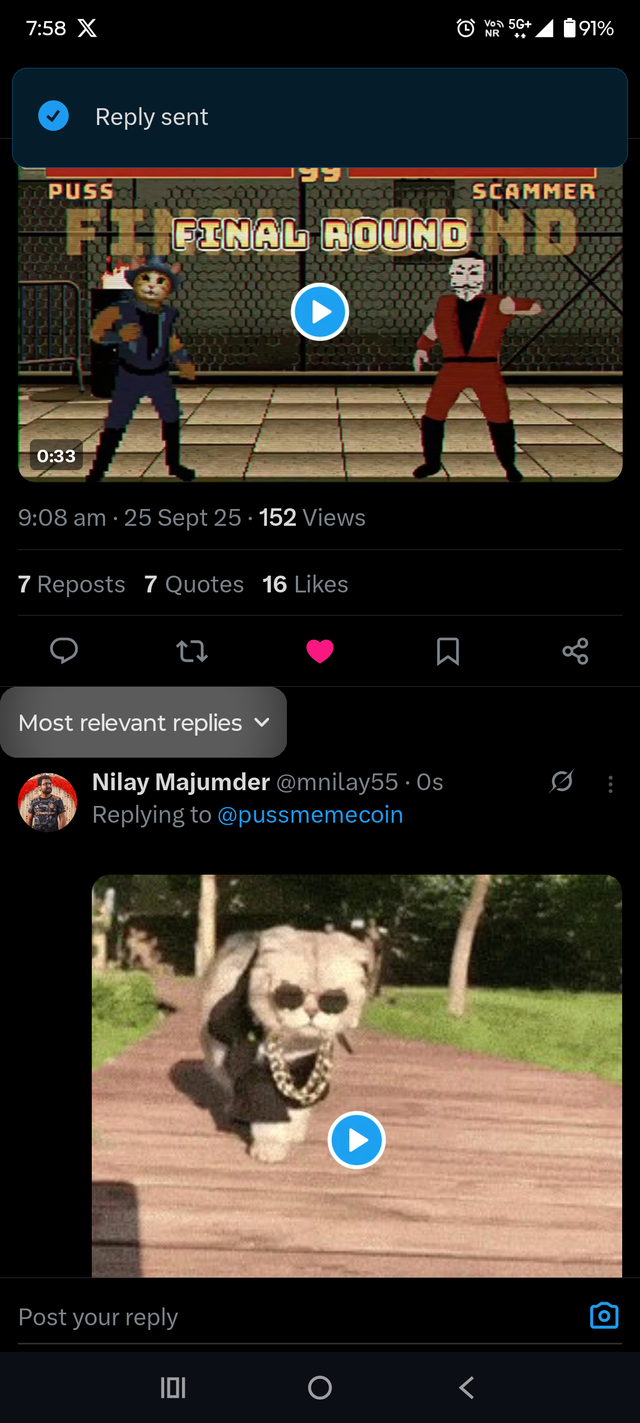The width and height of the screenshot is (640, 1423).
Task: Attach a photo with camera icon
Action: [x=604, y=1316]
